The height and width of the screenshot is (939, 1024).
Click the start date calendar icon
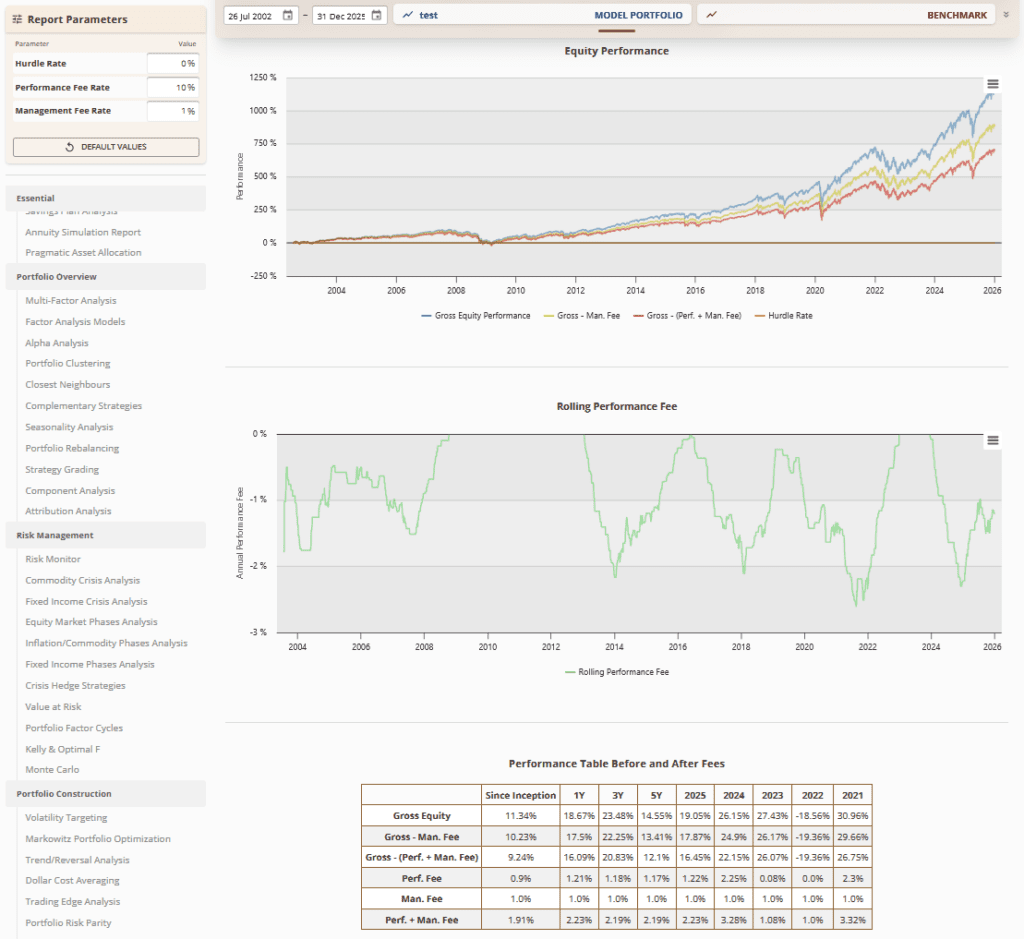click(288, 15)
